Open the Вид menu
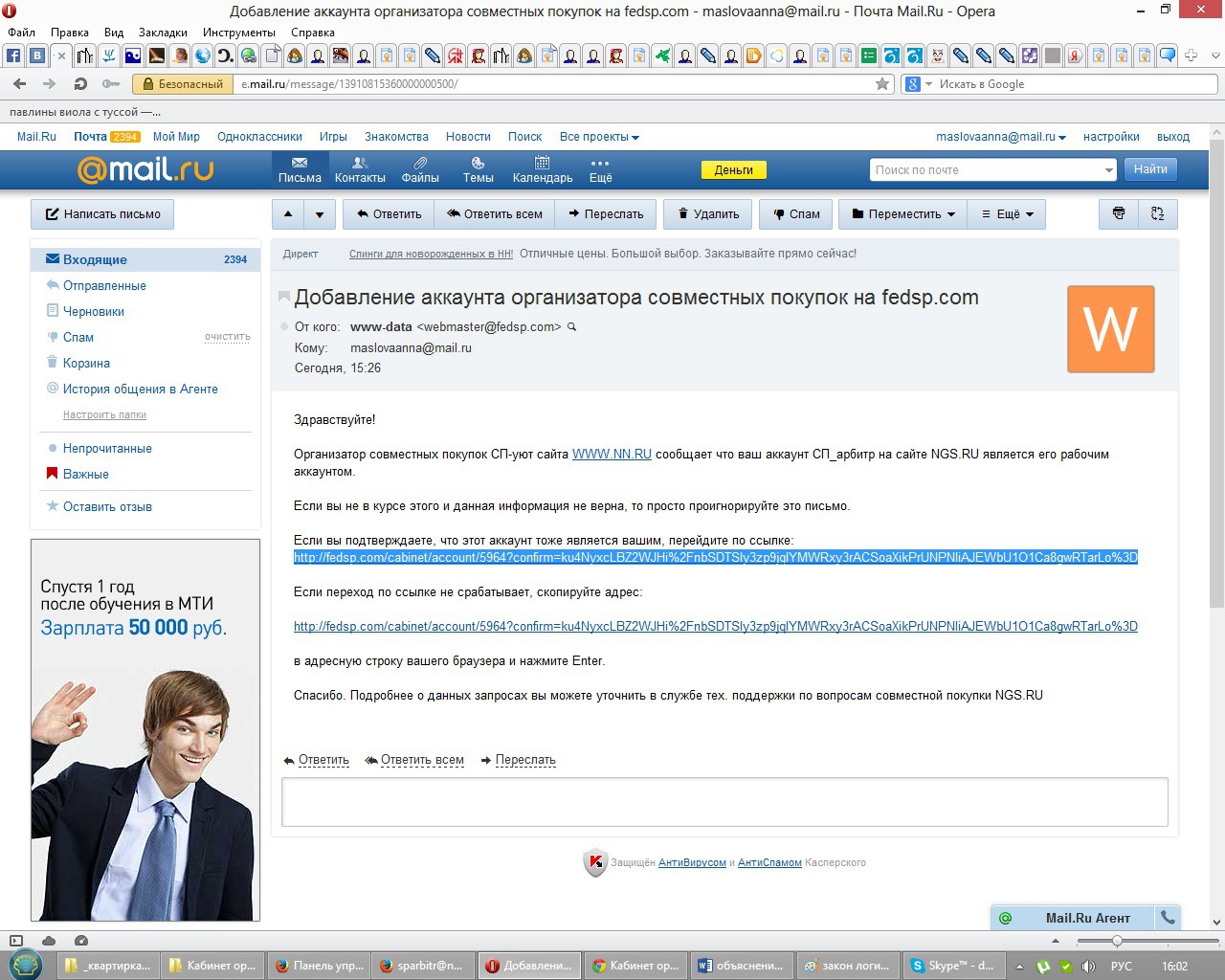Image resolution: width=1225 pixels, height=980 pixels. 114,33
